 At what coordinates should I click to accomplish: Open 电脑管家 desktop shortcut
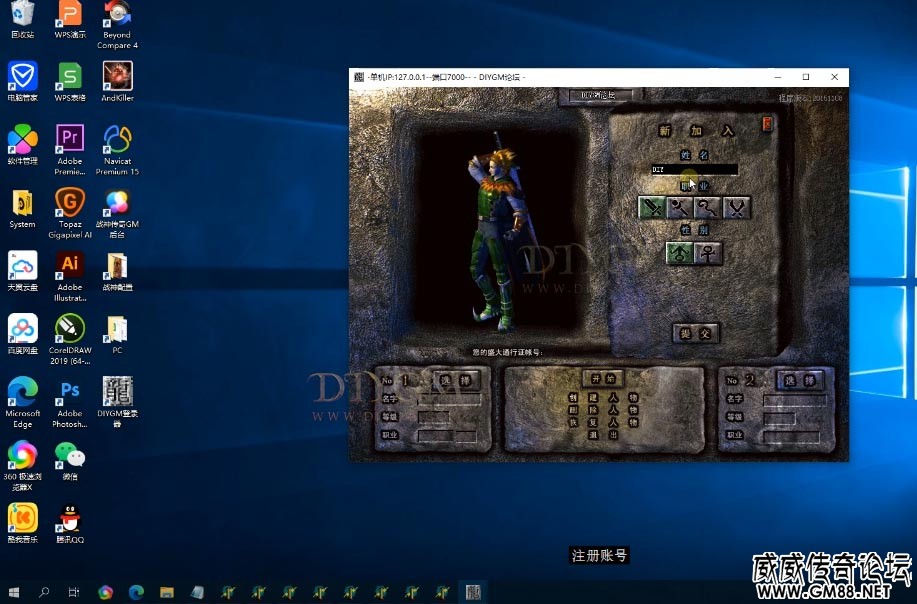tap(22, 81)
